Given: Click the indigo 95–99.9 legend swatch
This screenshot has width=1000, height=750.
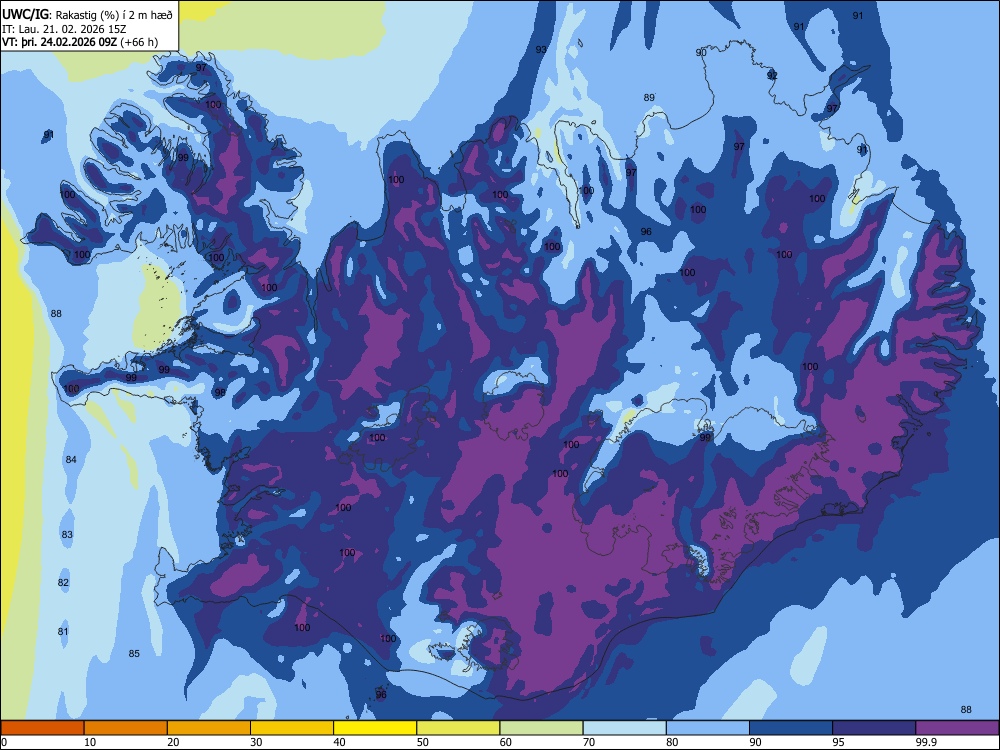Looking at the screenshot, I should (x=874, y=728).
